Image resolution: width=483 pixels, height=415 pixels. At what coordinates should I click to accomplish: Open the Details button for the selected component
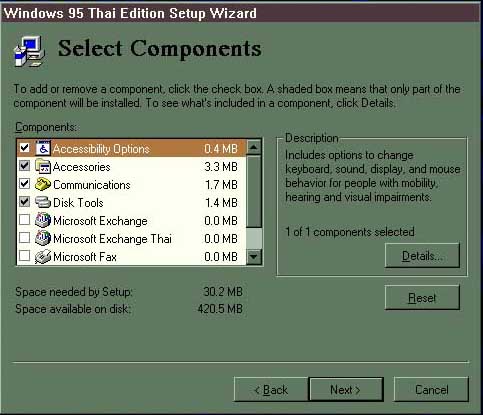(x=422, y=256)
